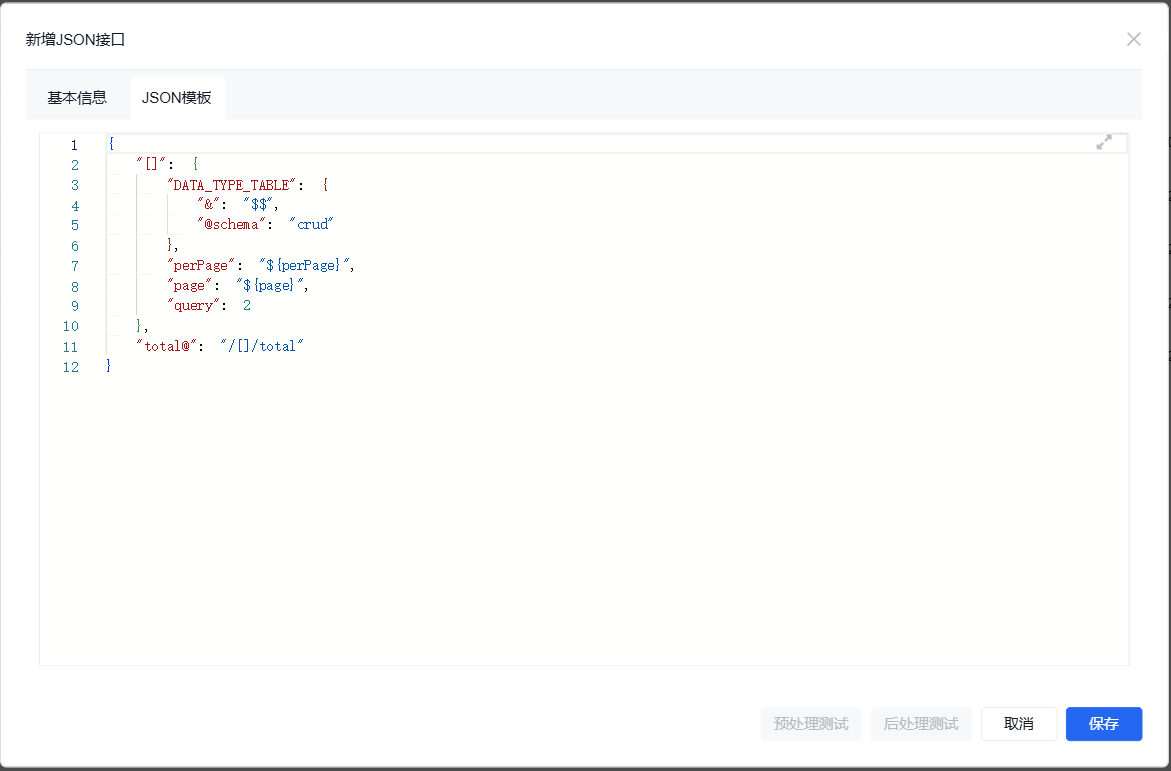1171x771 pixels.
Task: Click the "/[]/total" value
Action: [262, 346]
